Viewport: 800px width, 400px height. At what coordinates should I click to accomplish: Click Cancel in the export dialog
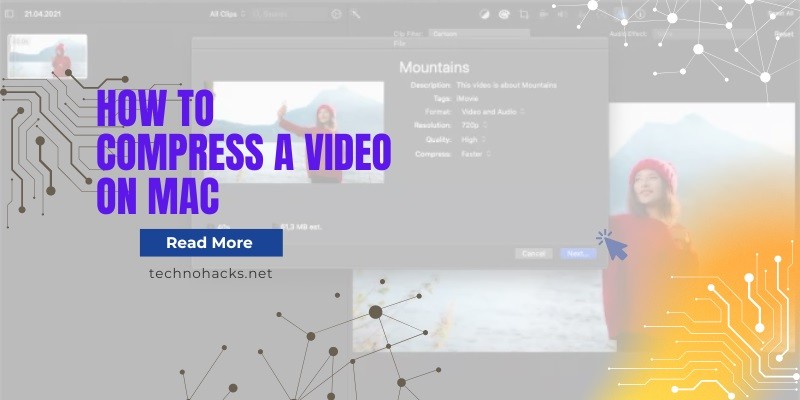534,254
